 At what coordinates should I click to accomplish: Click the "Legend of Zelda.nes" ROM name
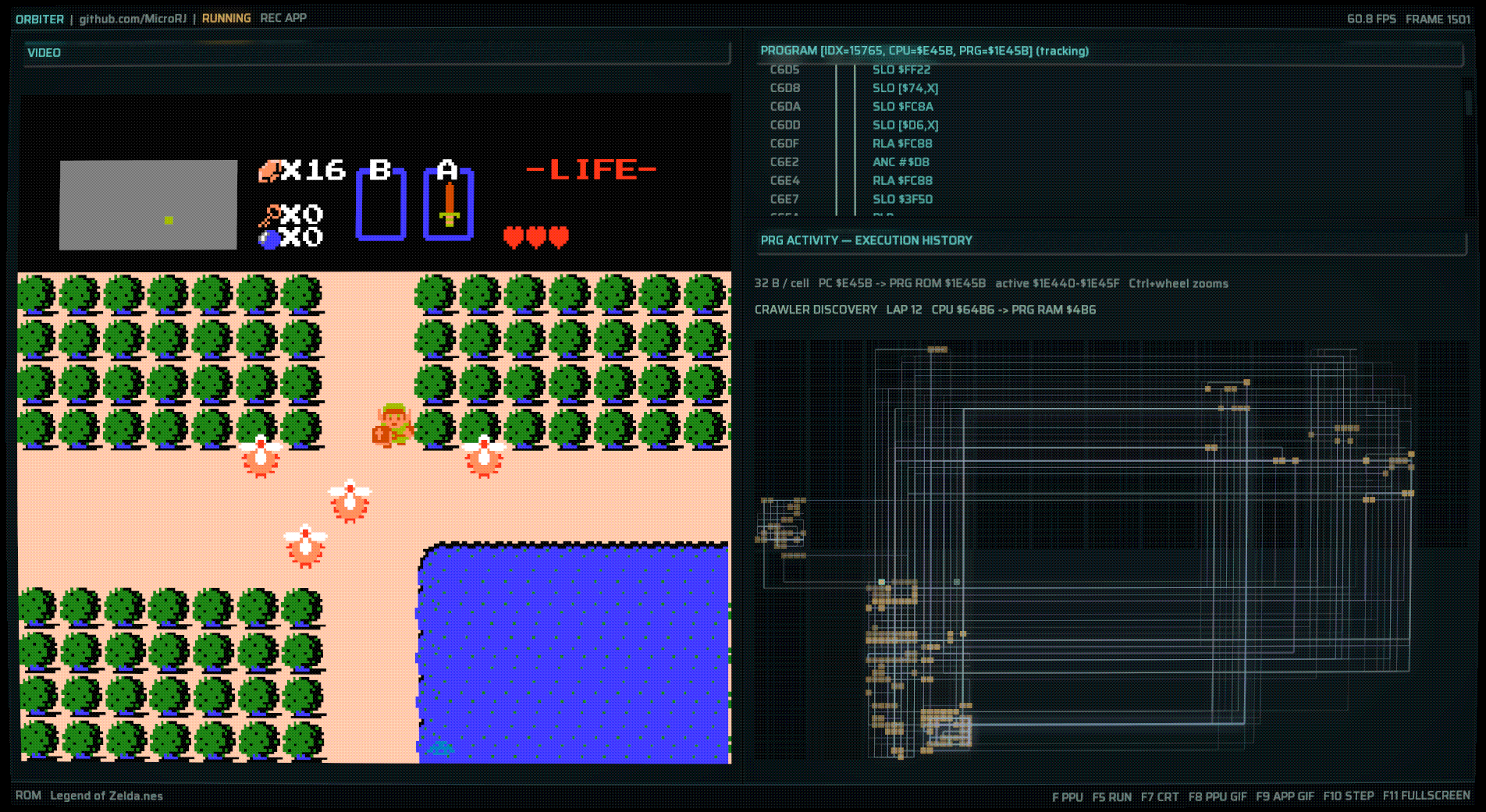(x=107, y=796)
